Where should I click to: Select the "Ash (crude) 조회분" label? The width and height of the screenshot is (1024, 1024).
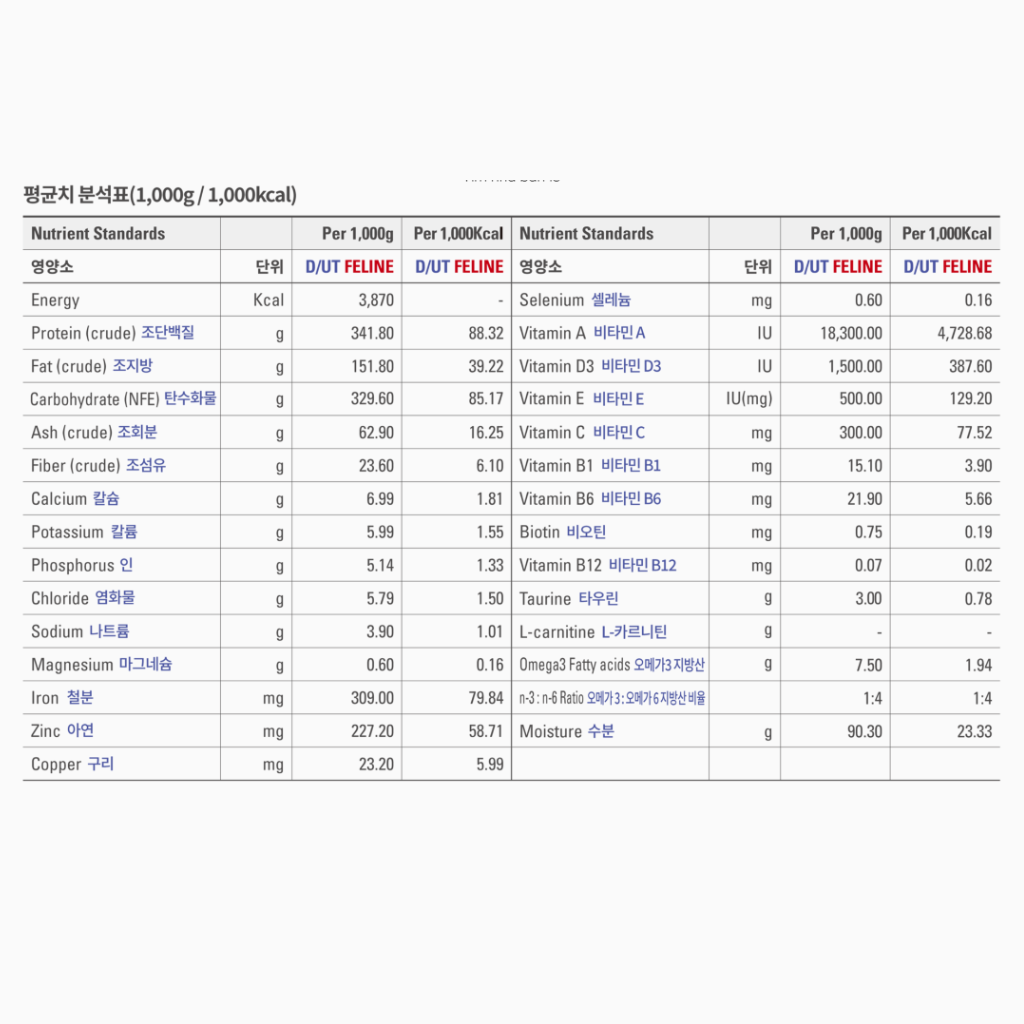click(x=94, y=432)
